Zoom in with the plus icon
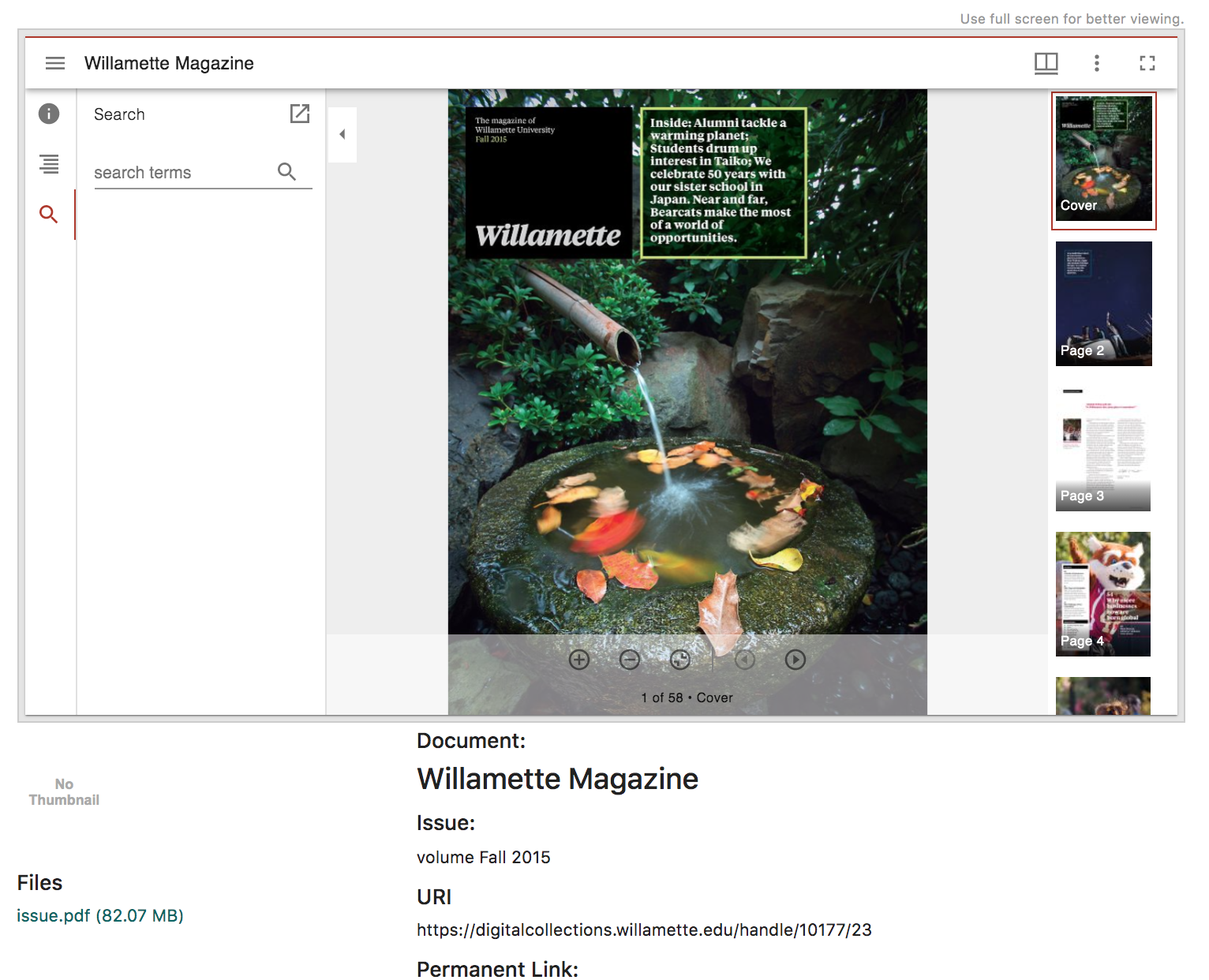Screen dimensions: 1209x980 point(579,660)
